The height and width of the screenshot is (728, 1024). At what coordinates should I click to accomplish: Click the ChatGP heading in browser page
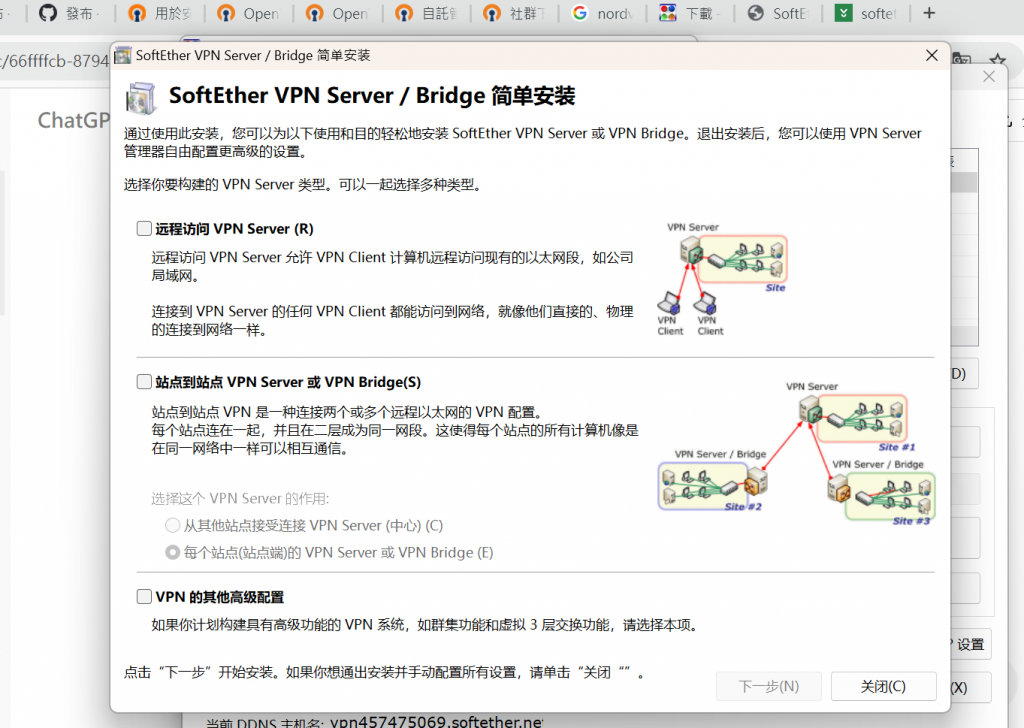click(x=74, y=120)
